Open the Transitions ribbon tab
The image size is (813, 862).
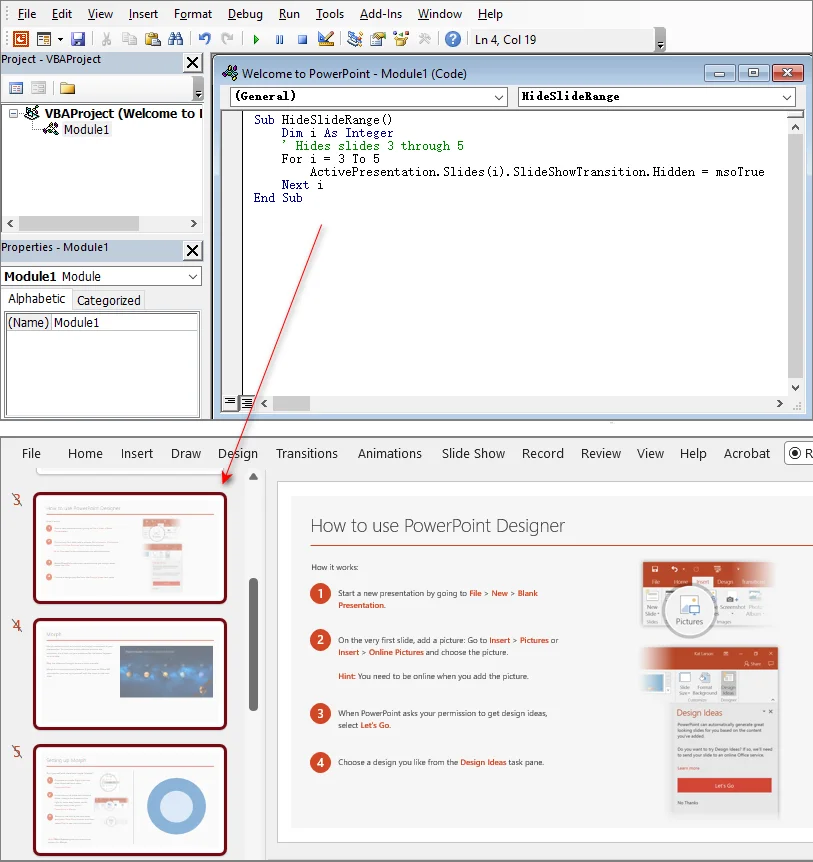point(307,454)
